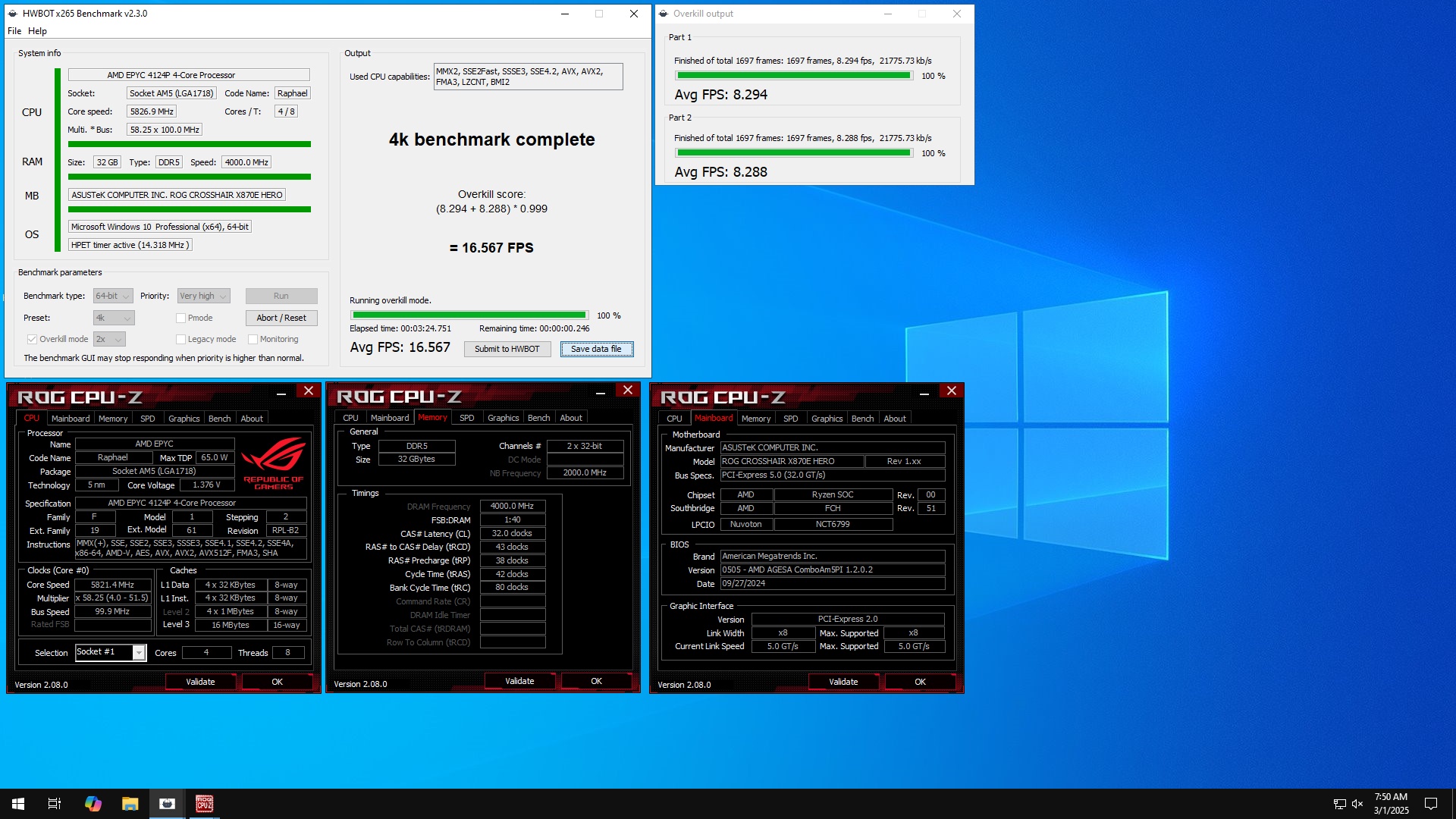Screen dimensions: 1456x819
Task: Open the Benchmark type 64-bit dropdown
Action: (x=113, y=296)
